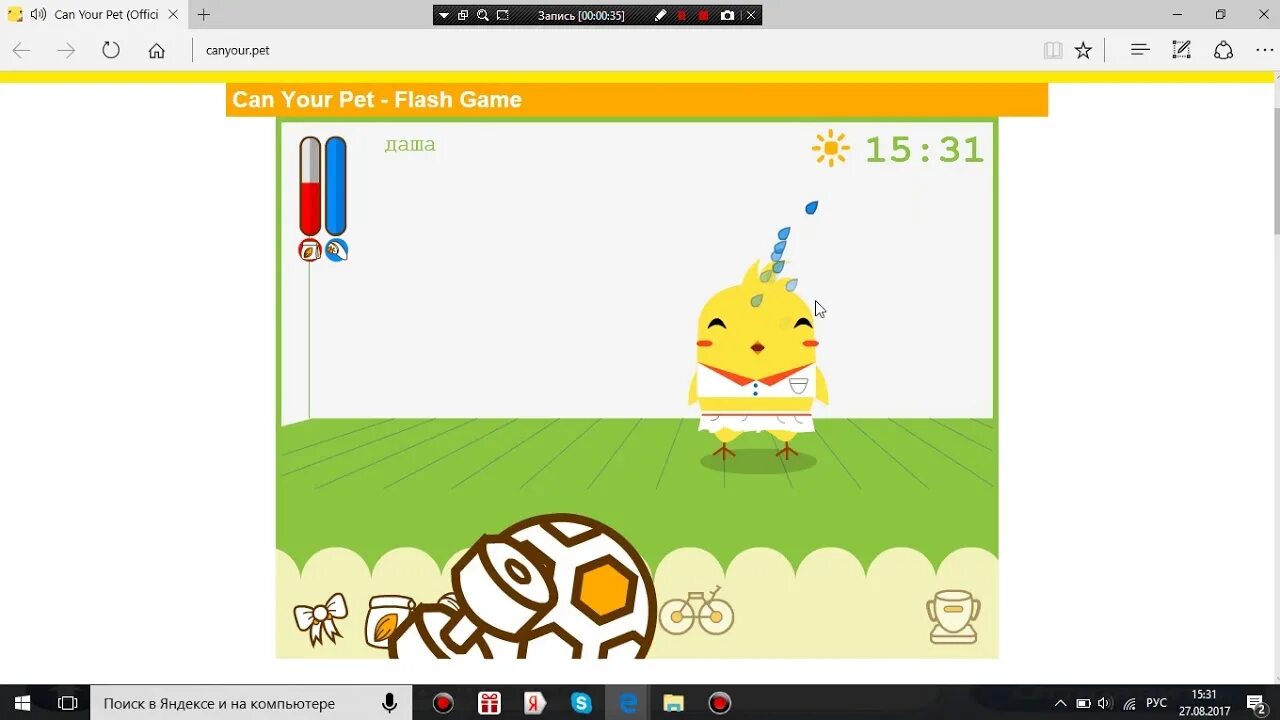
Task: Open the Windows Start menu
Action: point(22,703)
